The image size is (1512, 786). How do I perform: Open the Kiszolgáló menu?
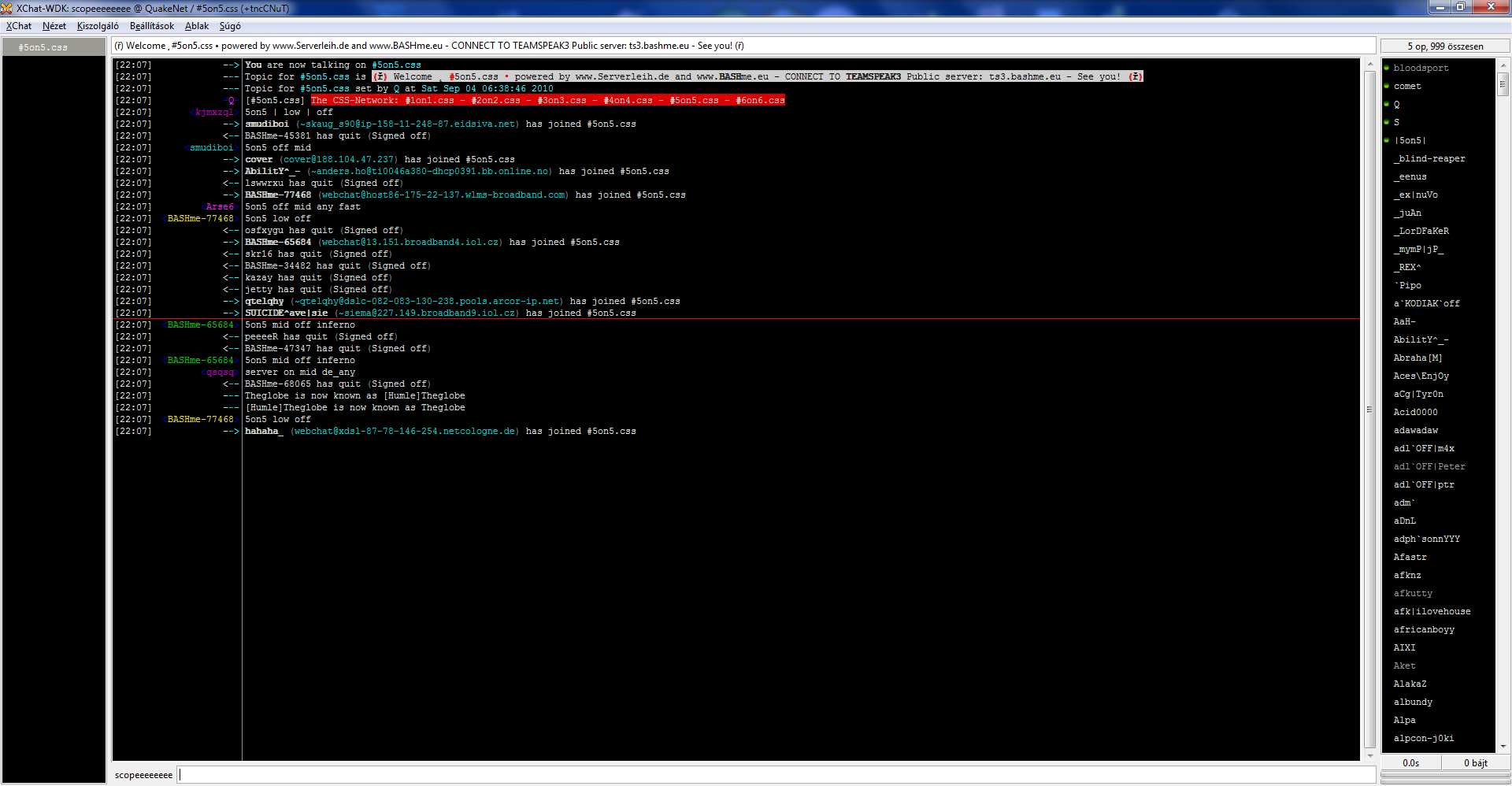click(x=98, y=26)
